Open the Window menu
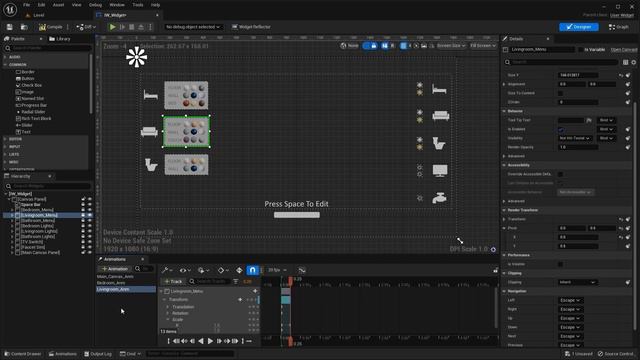Viewport: 640px width, 360px height. point(117,5)
